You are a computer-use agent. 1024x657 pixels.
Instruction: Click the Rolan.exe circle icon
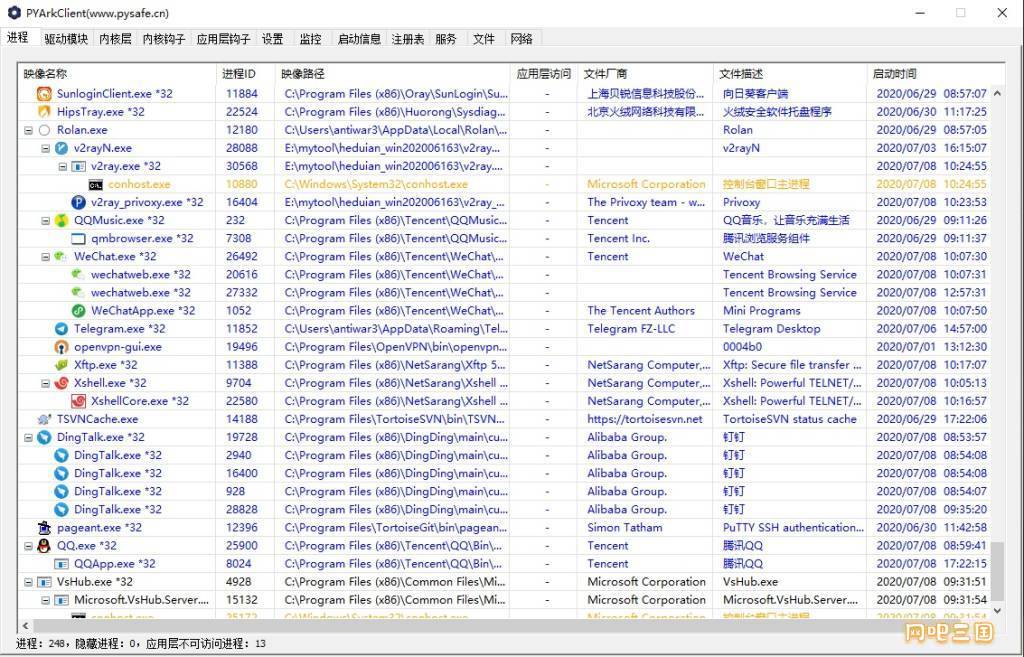(x=44, y=130)
